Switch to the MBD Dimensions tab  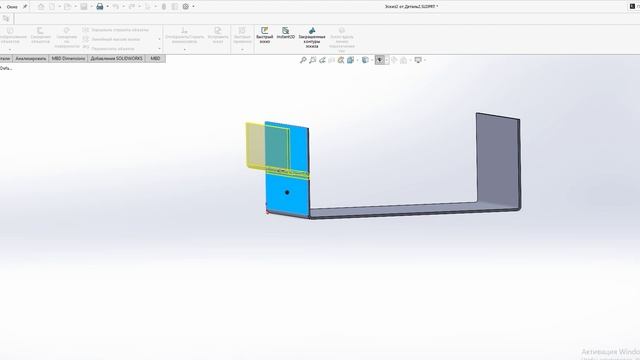pos(69,58)
